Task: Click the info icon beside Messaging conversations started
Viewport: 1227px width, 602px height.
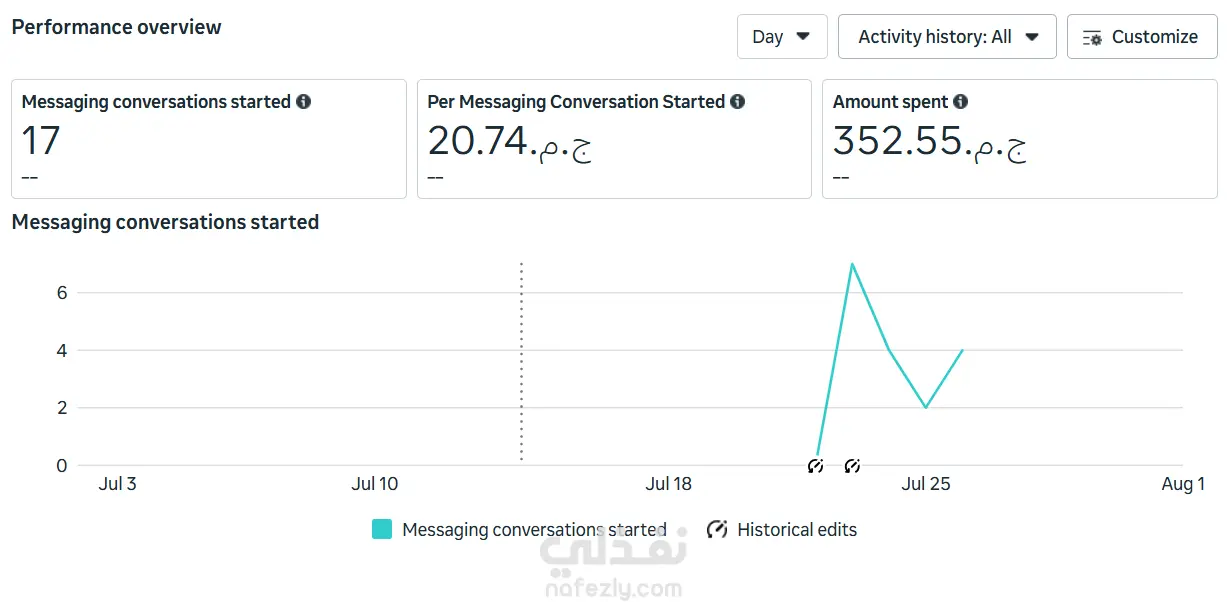Action: pyautogui.click(x=303, y=102)
